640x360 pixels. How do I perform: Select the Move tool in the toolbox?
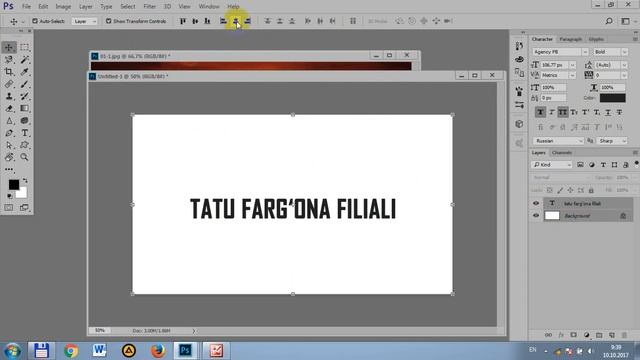(x=9, y=47)
